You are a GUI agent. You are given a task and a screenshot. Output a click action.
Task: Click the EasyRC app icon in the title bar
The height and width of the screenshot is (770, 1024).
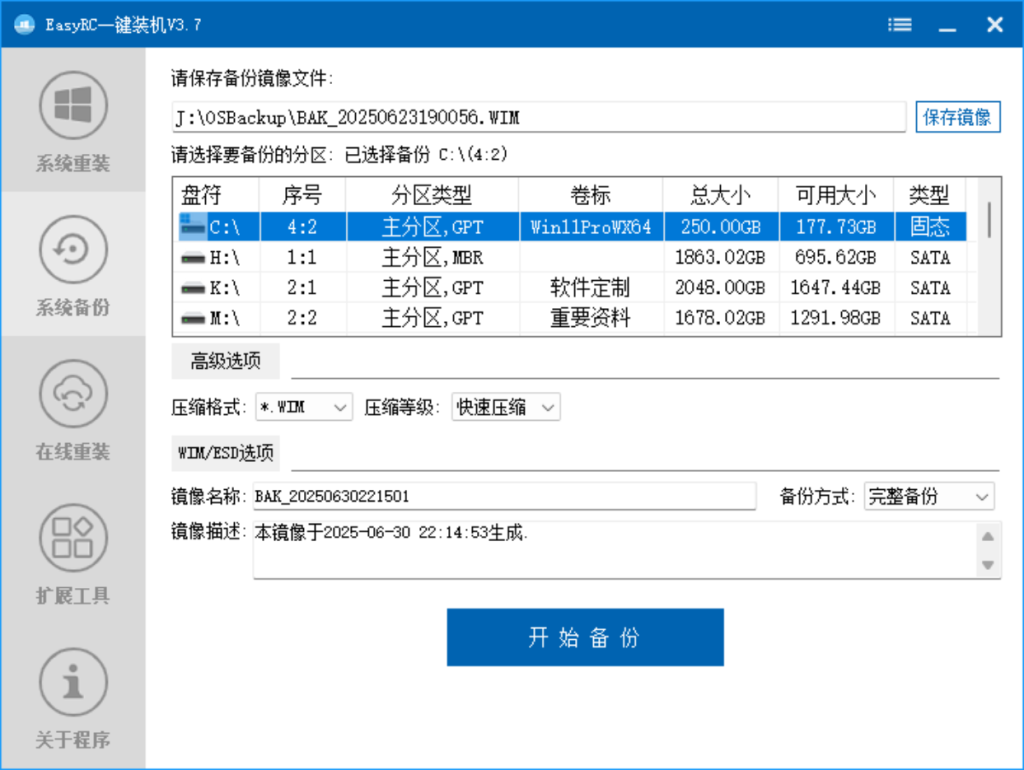point(22,24)
